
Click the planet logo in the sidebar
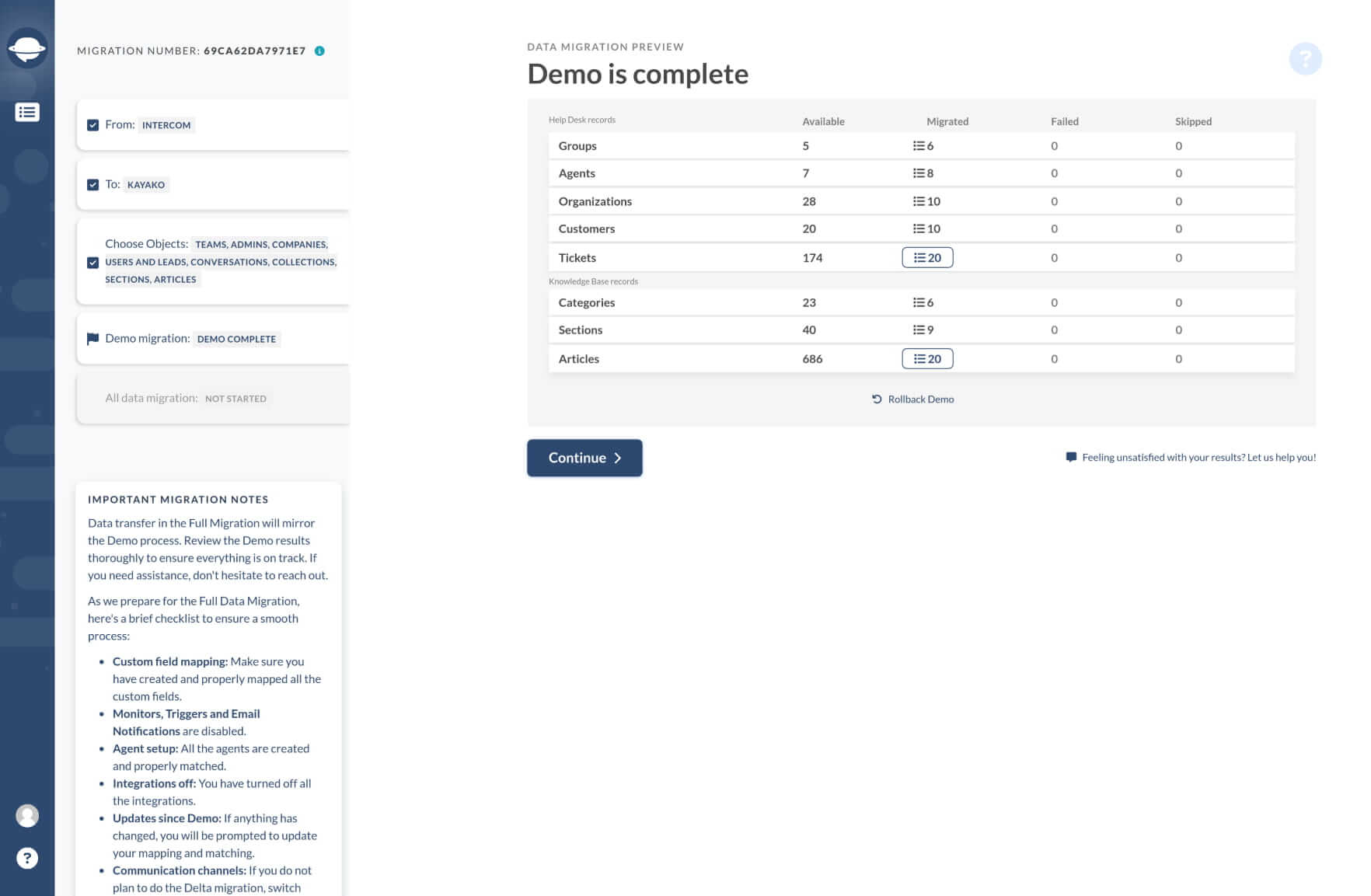pos(27,49)
